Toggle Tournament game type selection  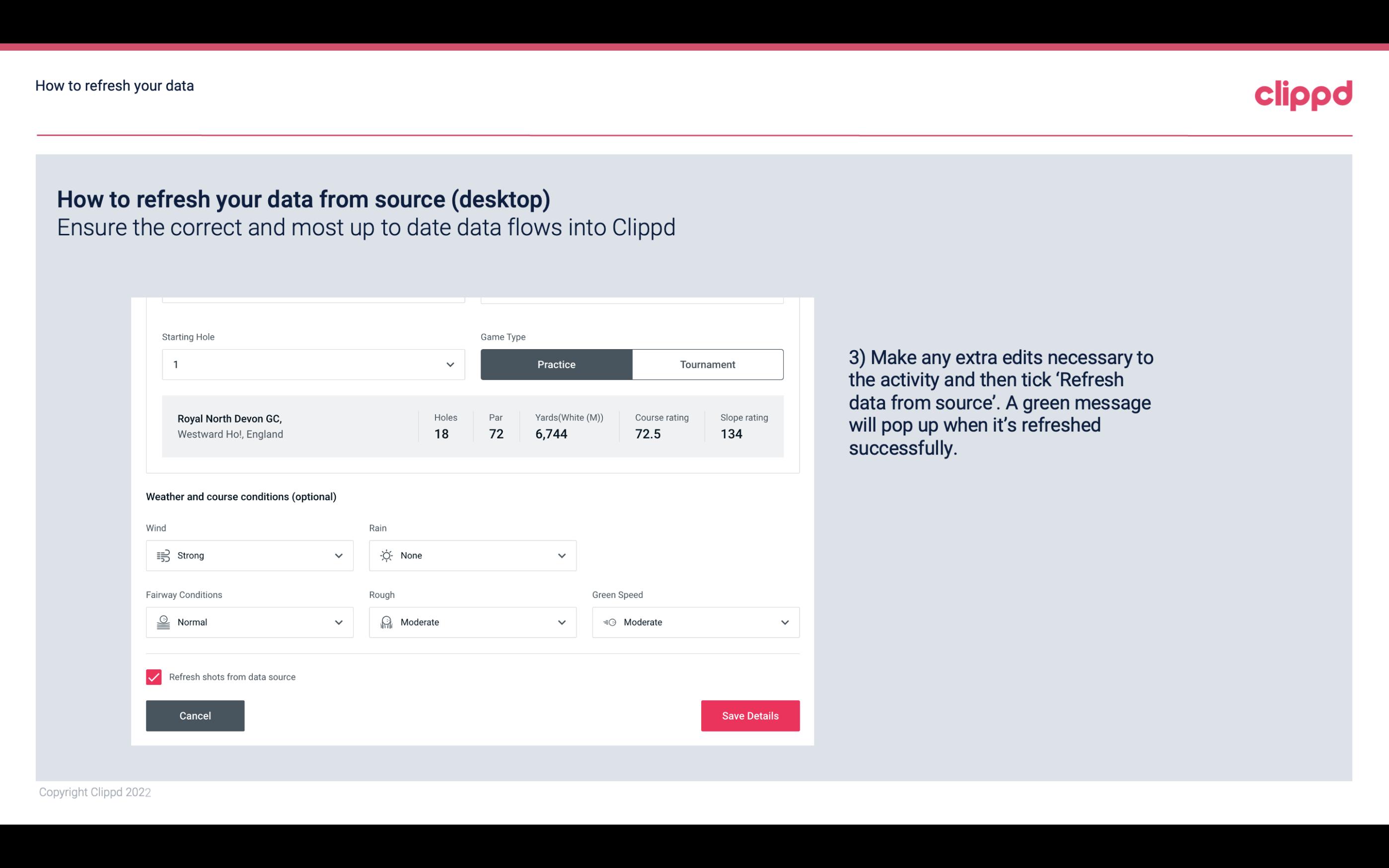[707, 364]
